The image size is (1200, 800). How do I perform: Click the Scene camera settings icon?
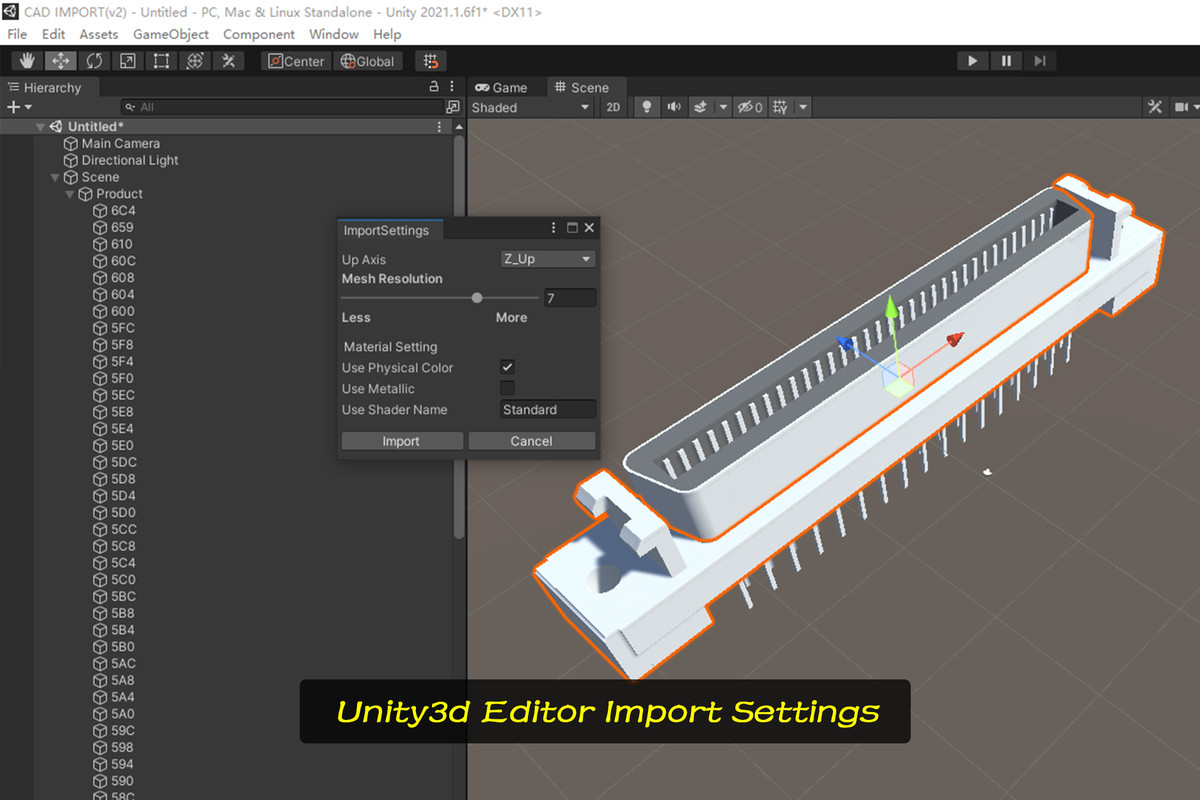(1182, 107)
